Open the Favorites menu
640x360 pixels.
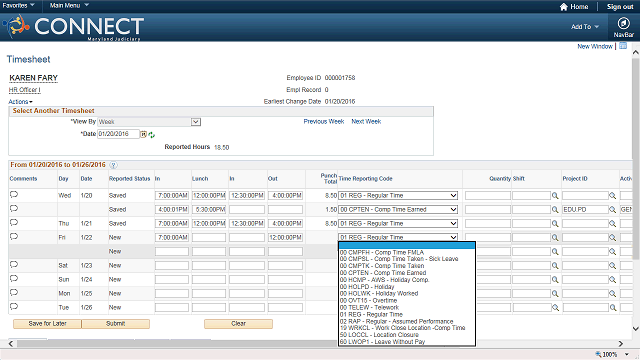tap(18, 5)
